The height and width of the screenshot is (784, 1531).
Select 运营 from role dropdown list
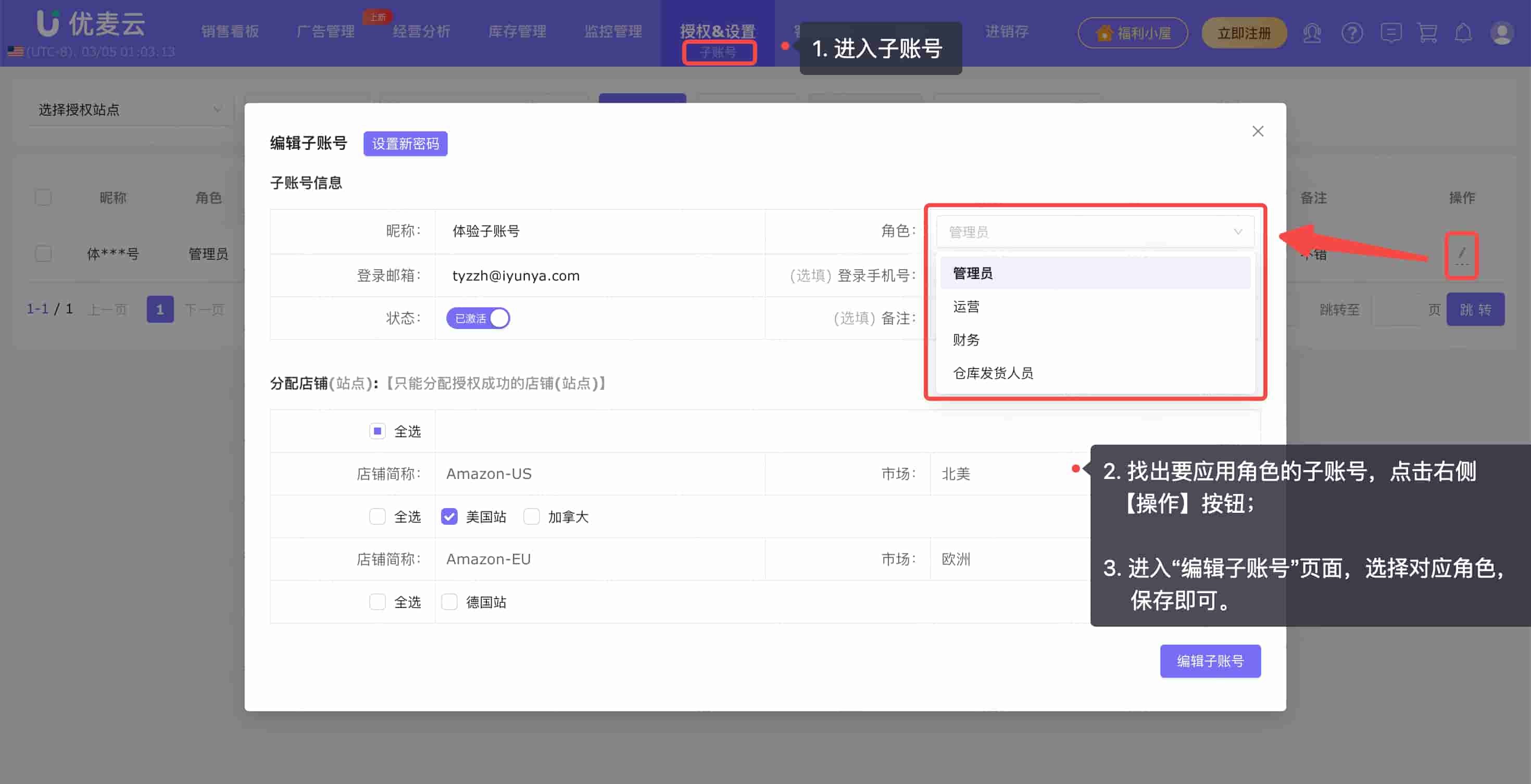point(967,307)
